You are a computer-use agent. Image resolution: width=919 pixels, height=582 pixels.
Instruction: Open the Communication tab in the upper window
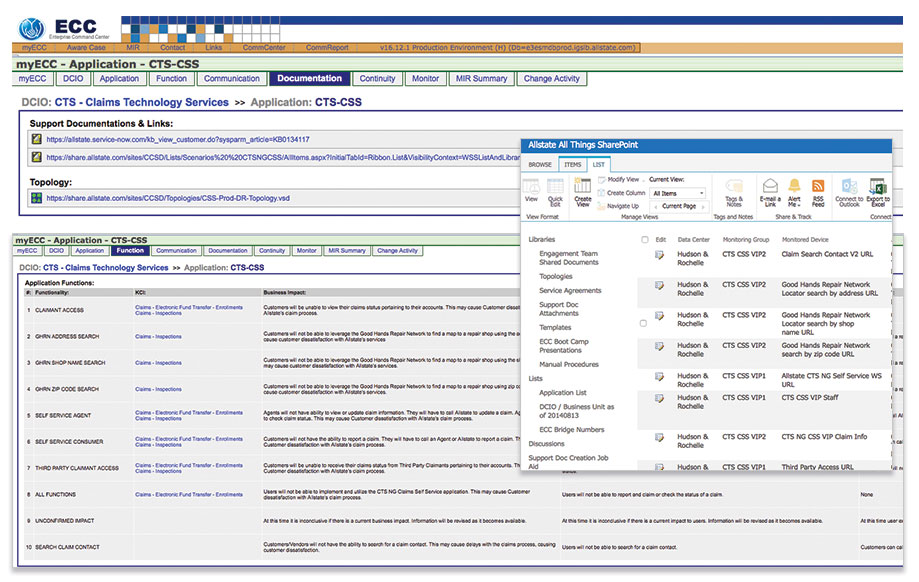(x=232, y=79)
